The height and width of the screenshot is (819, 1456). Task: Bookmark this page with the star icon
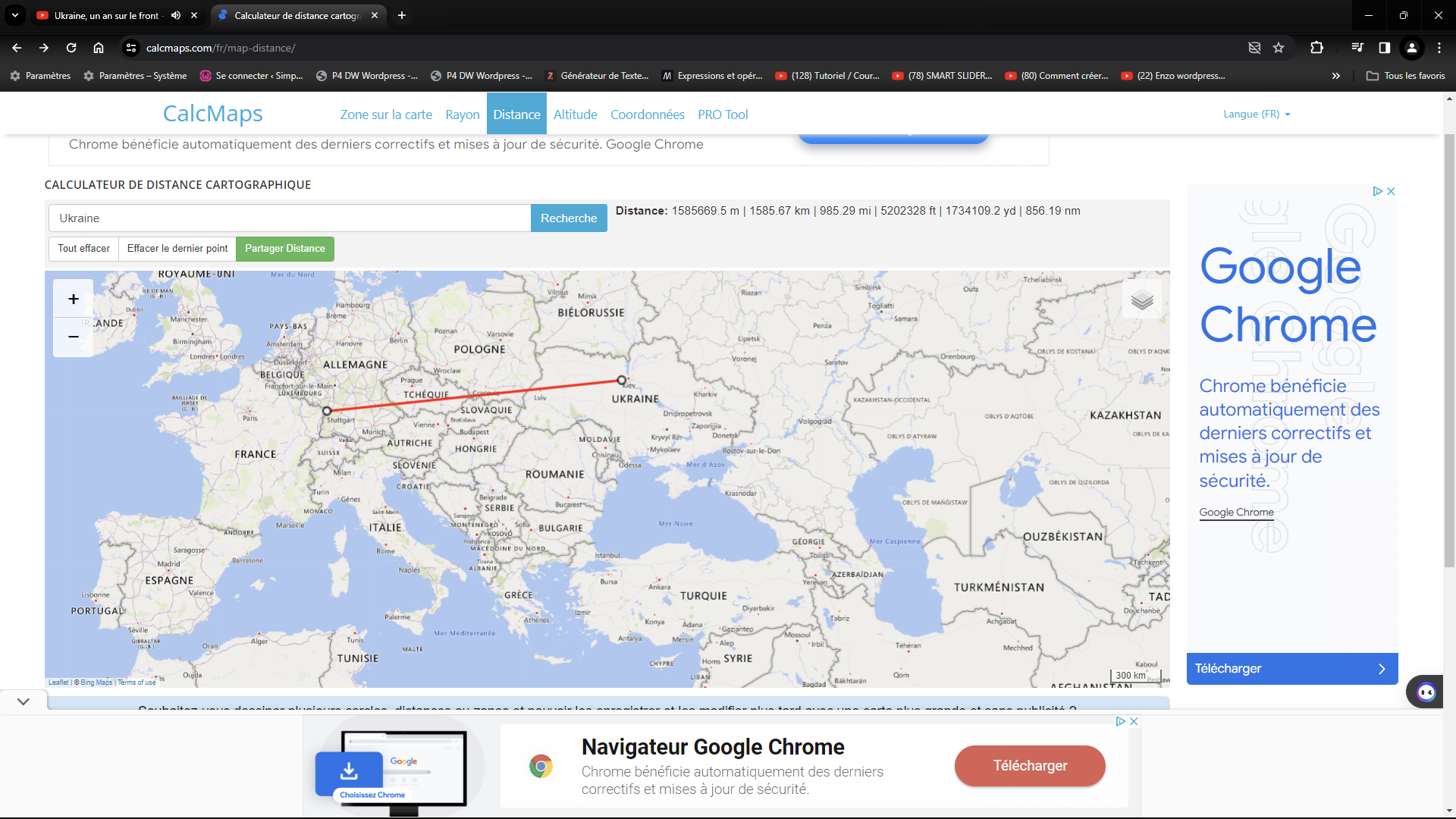[1279, 48]
